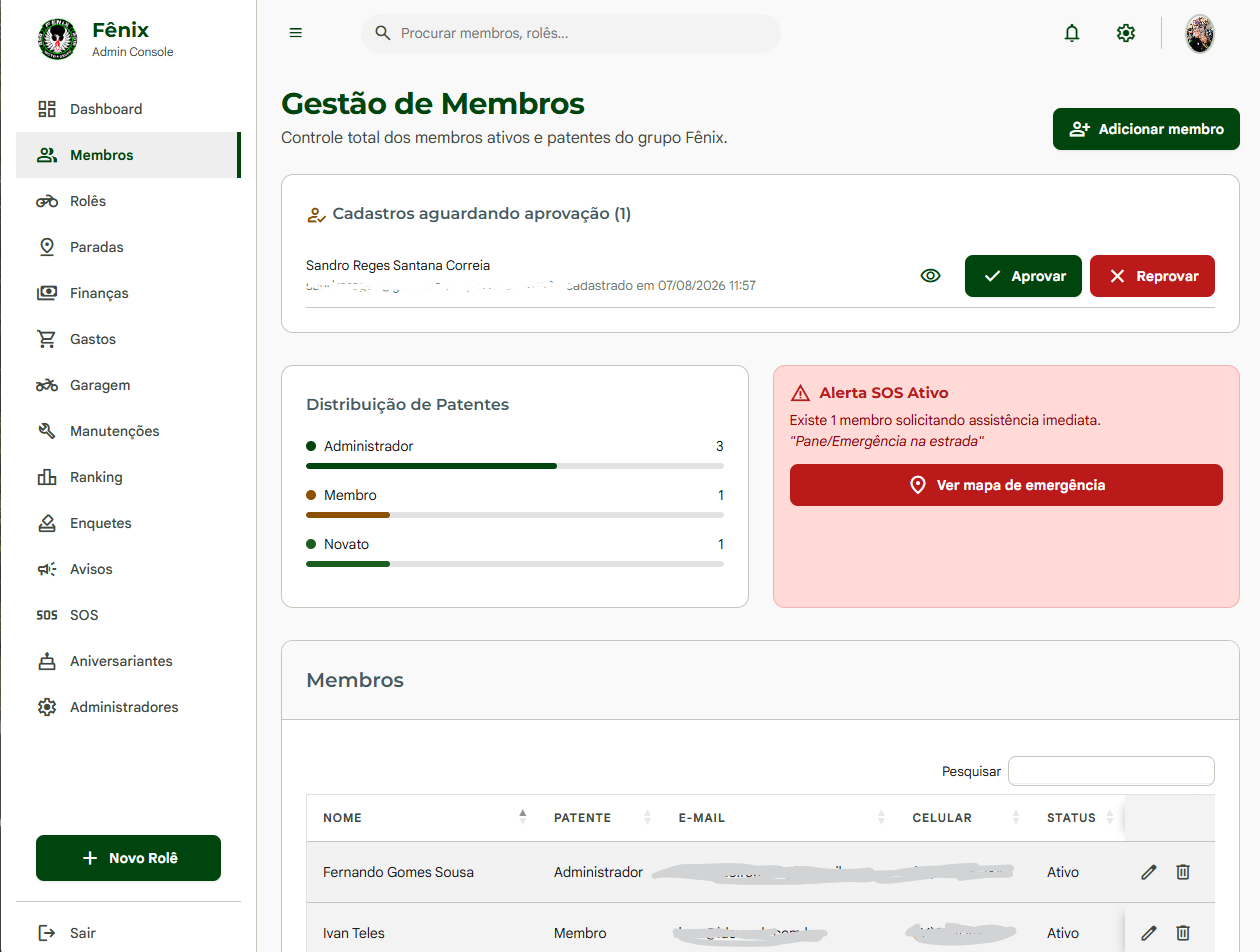This screenshot has width=1260, height=952.
Task: Go to SOS section in sidebar
Action: 128,615
